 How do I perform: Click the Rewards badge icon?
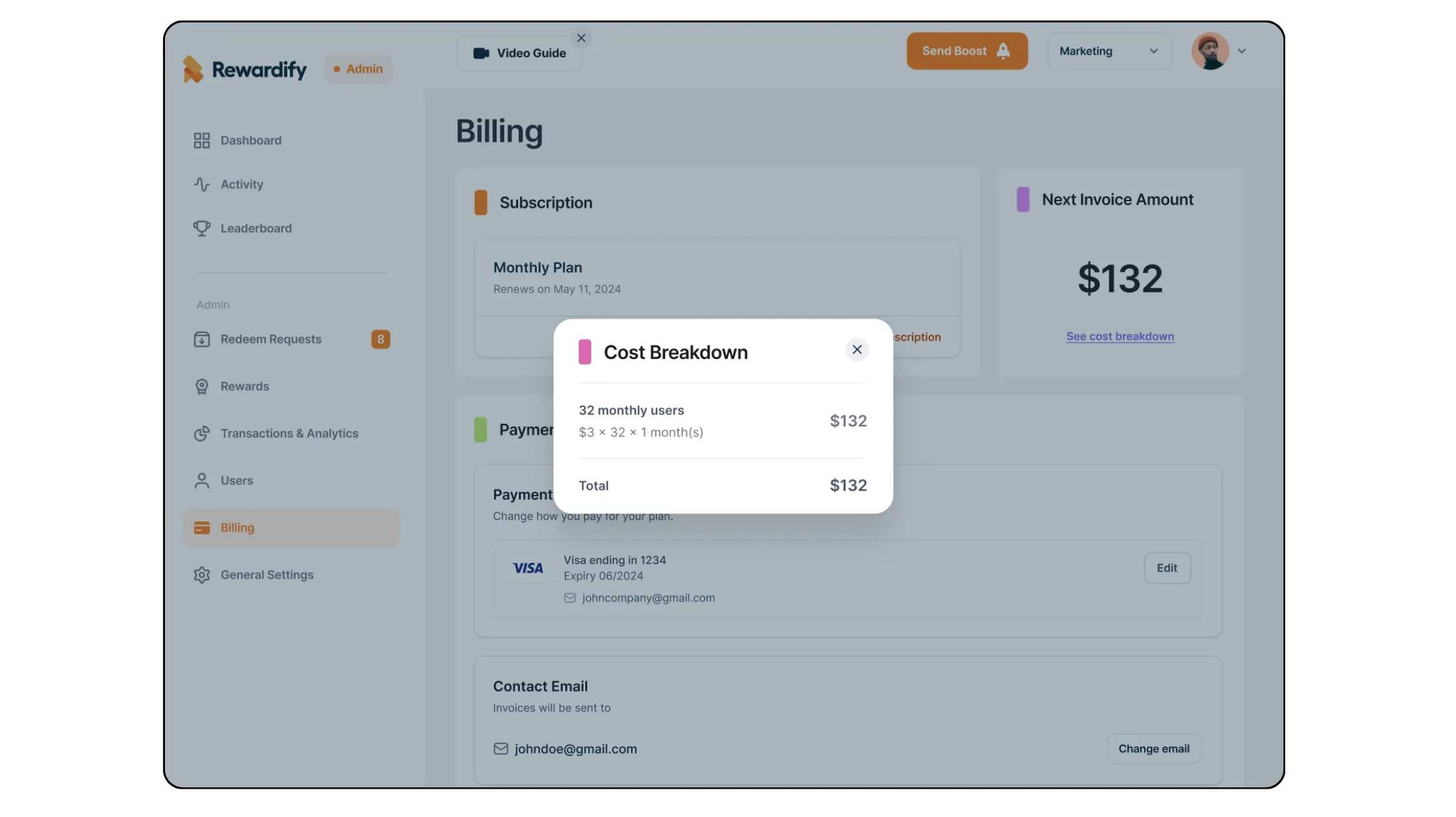pyautogui.click(x=201, y=386)
